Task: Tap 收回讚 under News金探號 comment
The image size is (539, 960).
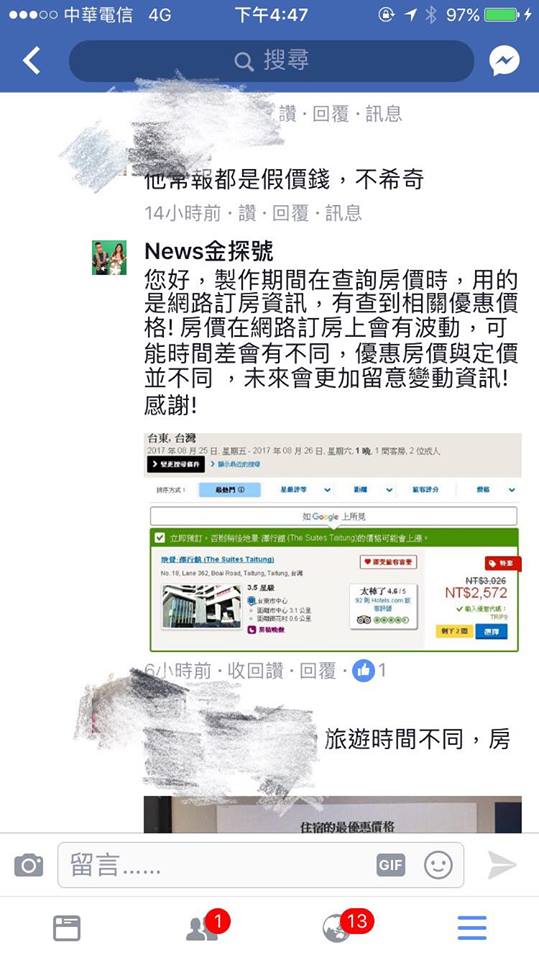Action: click(x=255, y=671)
